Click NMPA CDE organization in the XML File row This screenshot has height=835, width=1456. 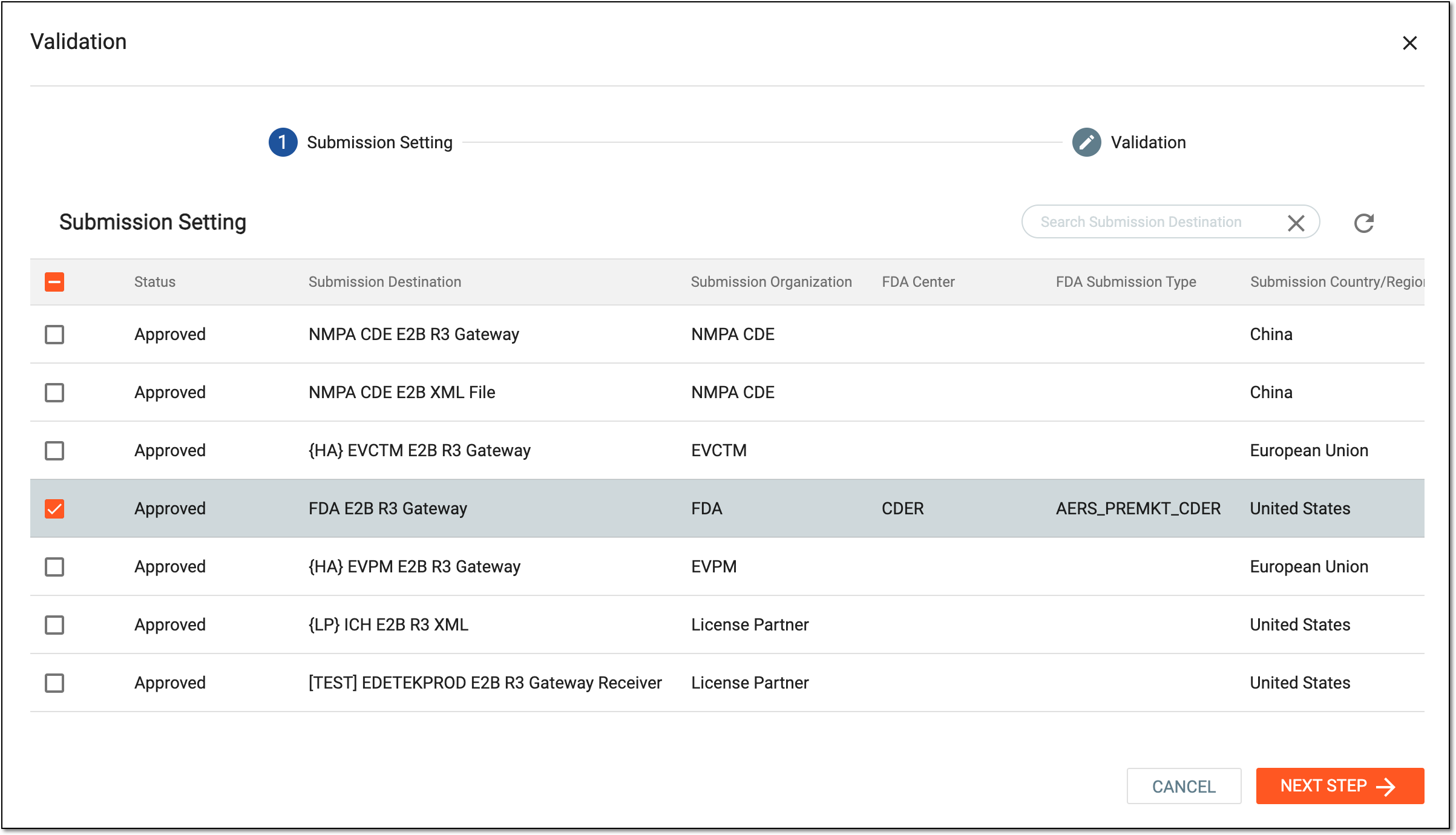point(733,393)
